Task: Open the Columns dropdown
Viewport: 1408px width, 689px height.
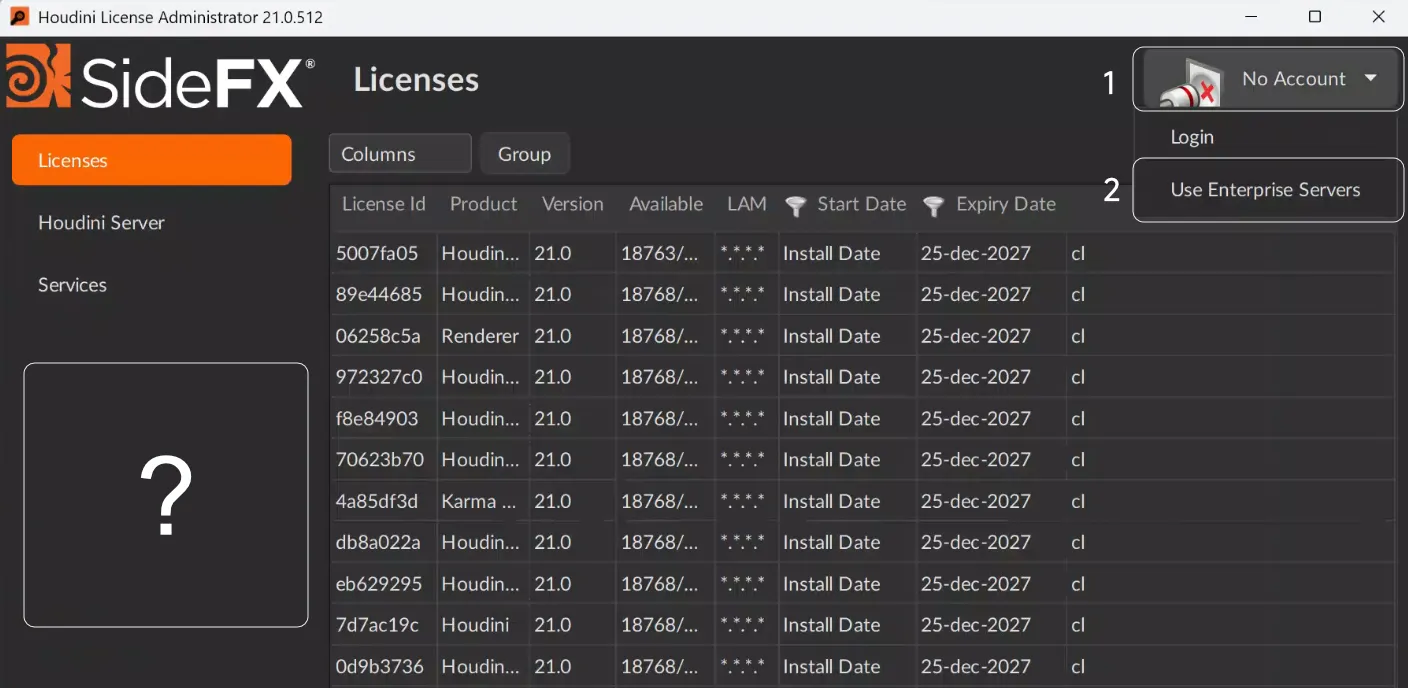Action: (x=400, y=154)
